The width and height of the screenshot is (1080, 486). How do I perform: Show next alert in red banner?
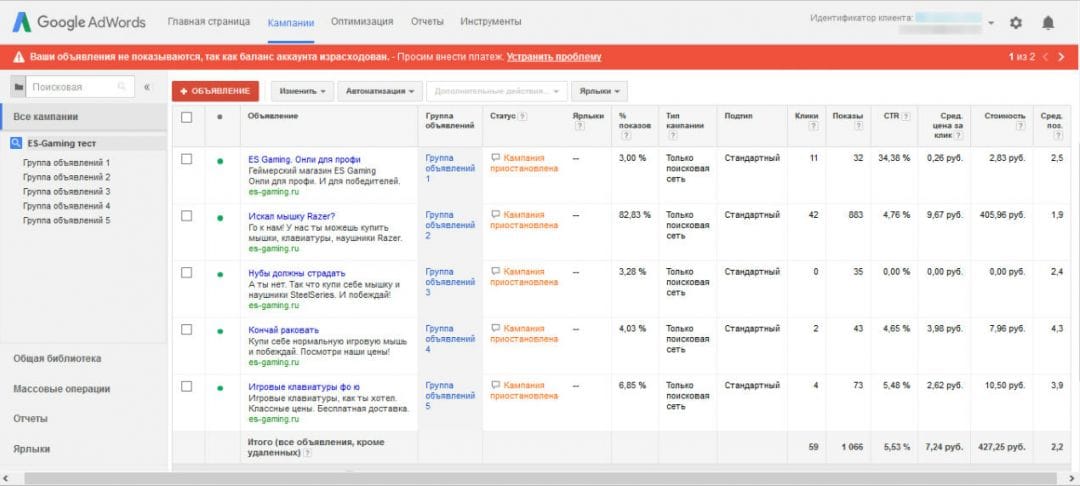pos(1061,57)
